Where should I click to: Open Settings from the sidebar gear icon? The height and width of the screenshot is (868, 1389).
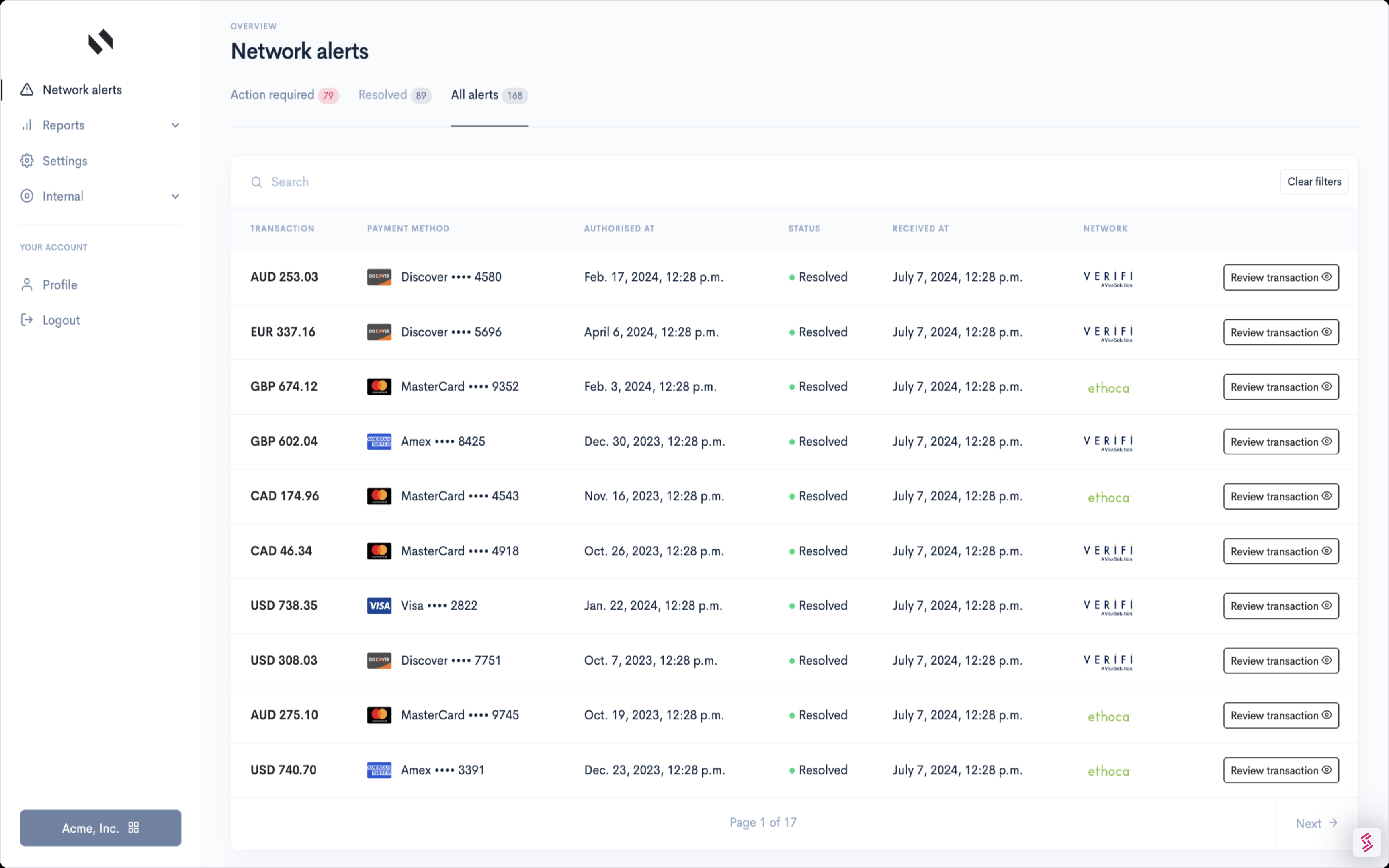[x=27, y=161]
